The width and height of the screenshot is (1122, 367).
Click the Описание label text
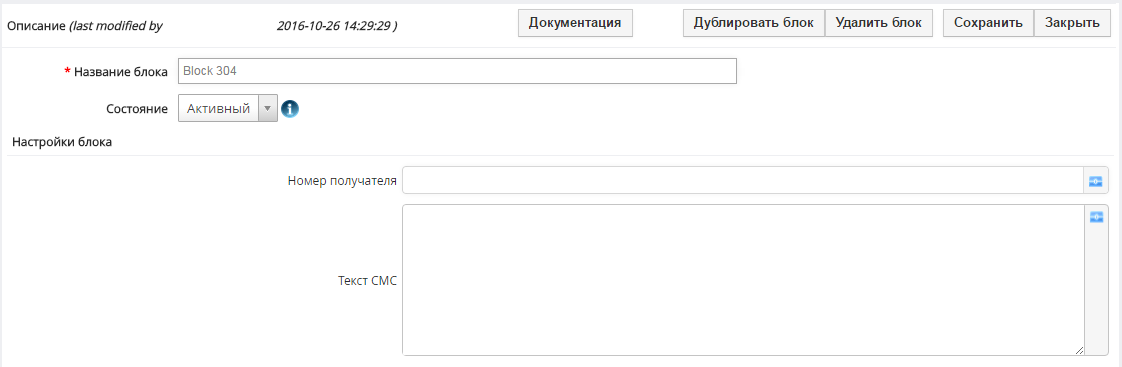point(36,26)
